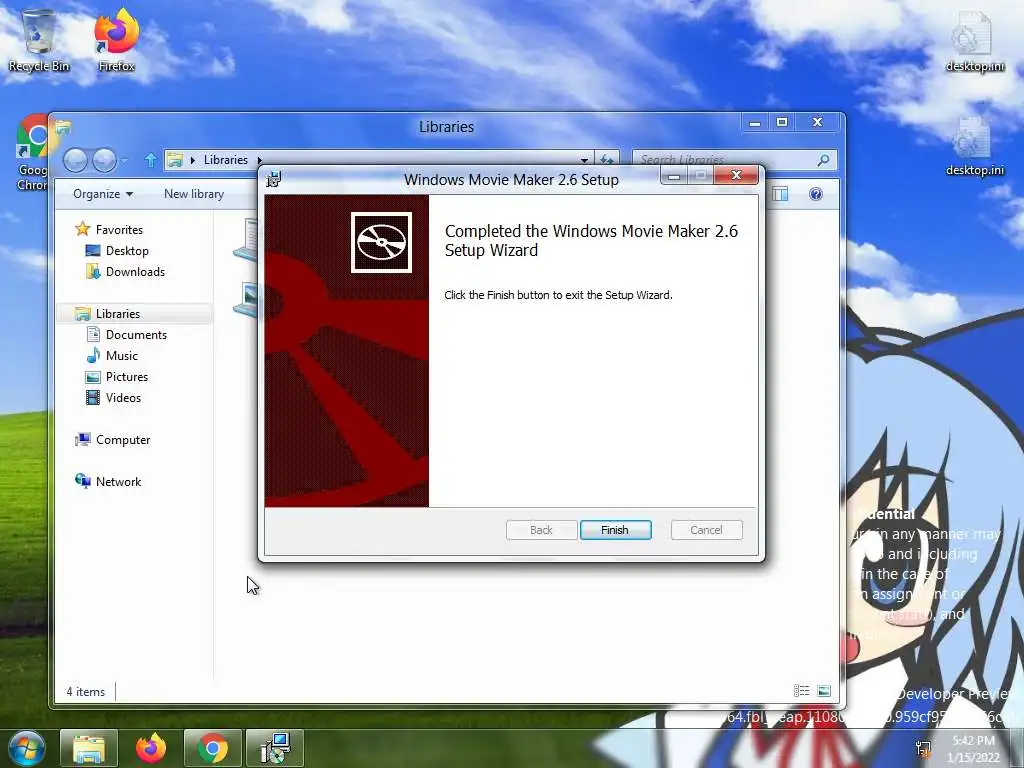Click the Favorites star icon

(82, 229)
